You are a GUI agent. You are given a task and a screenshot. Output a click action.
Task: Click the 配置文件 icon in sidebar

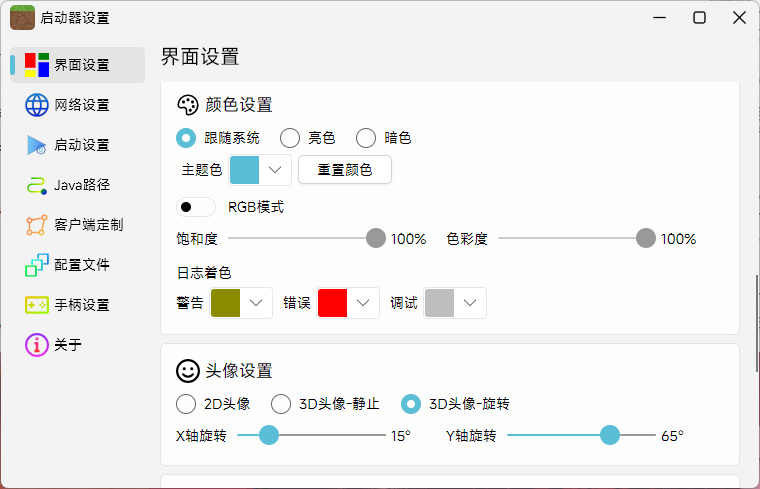37,265
